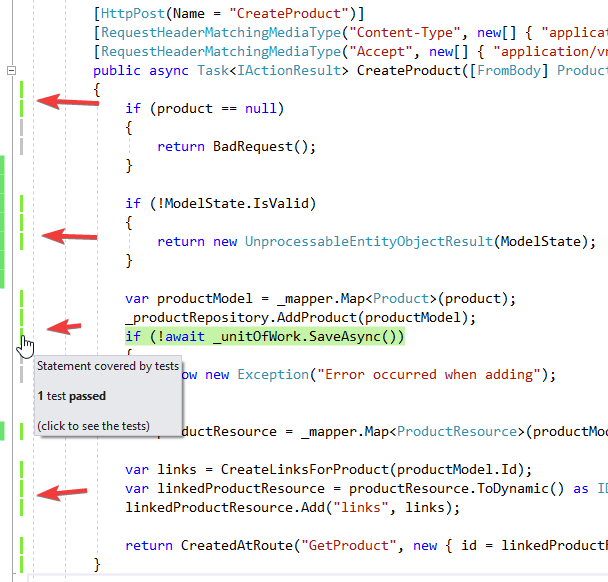
Task: Click the CreatedAtRoute return statement
Action: point(366,546)
